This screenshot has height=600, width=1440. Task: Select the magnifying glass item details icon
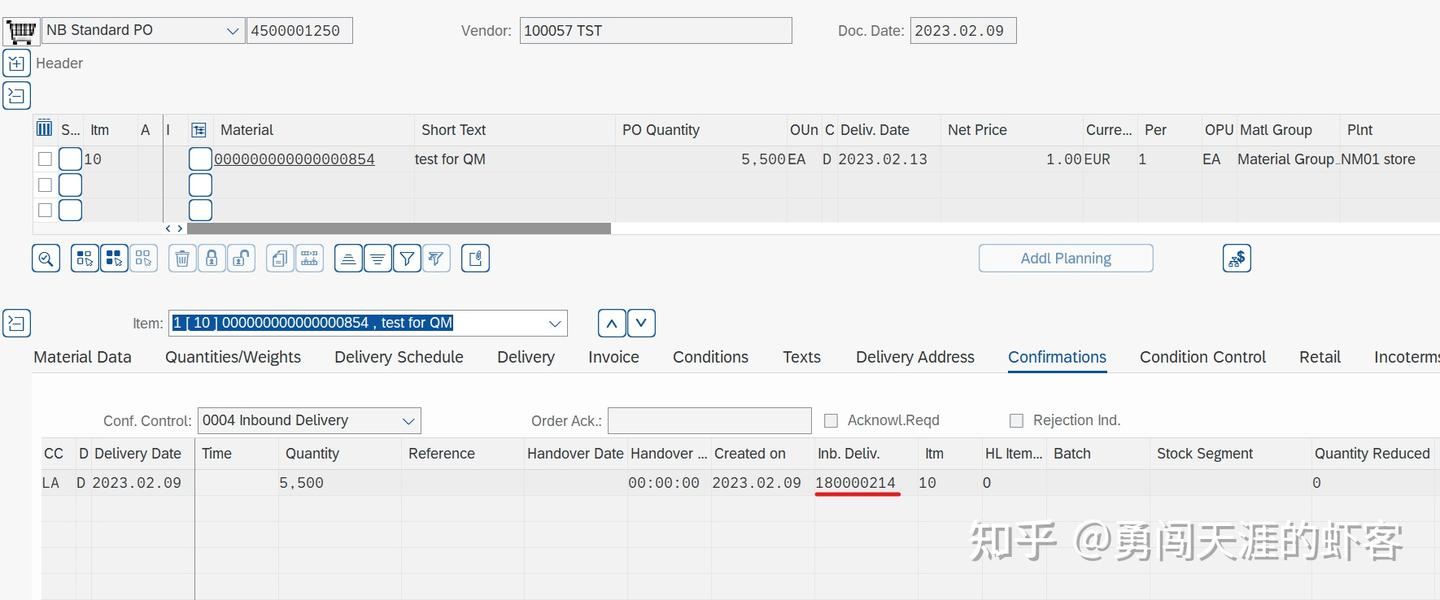coord(46,258)
